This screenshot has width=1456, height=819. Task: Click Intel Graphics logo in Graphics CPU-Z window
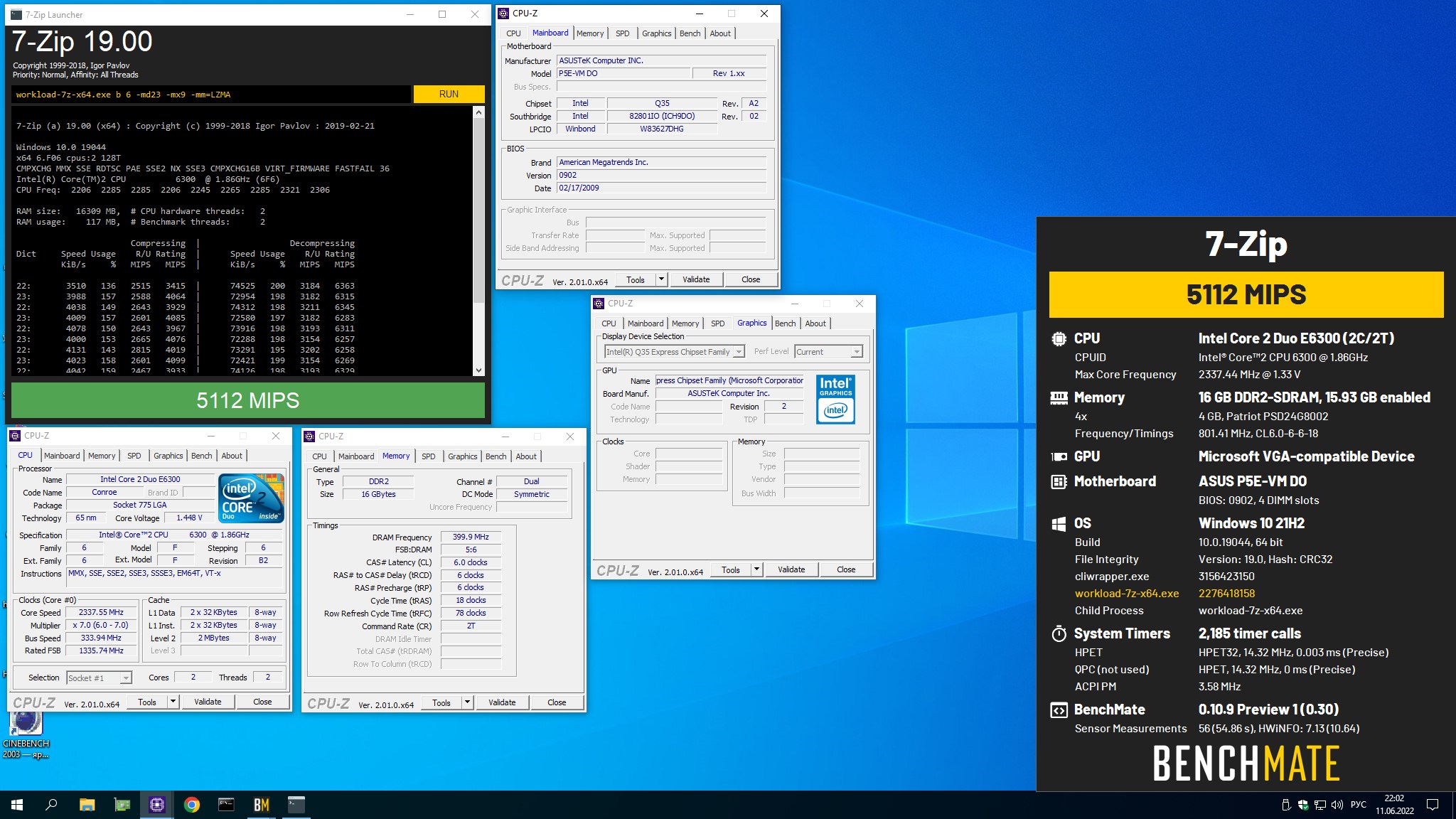[x=835, y=400]
